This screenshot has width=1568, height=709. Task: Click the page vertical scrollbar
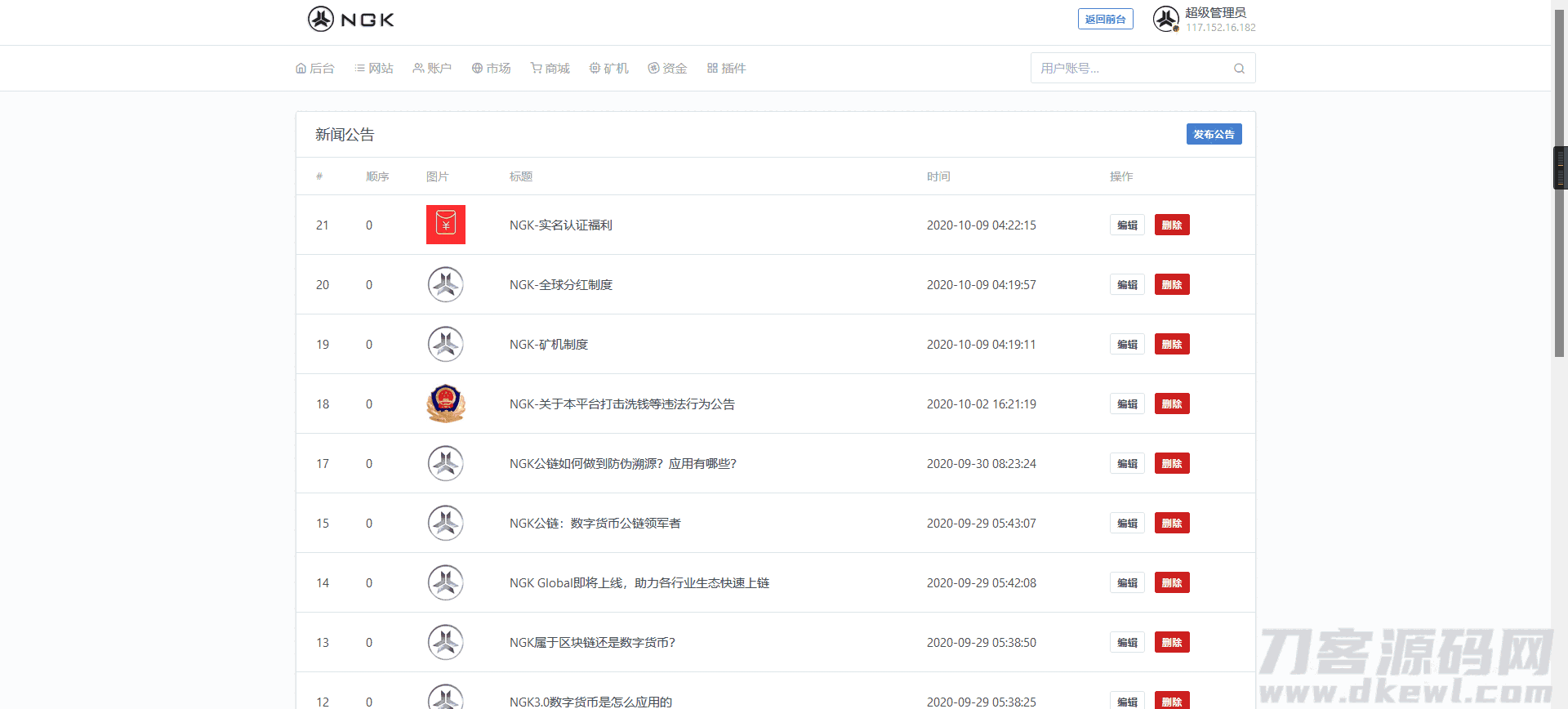pos(1559,245)
